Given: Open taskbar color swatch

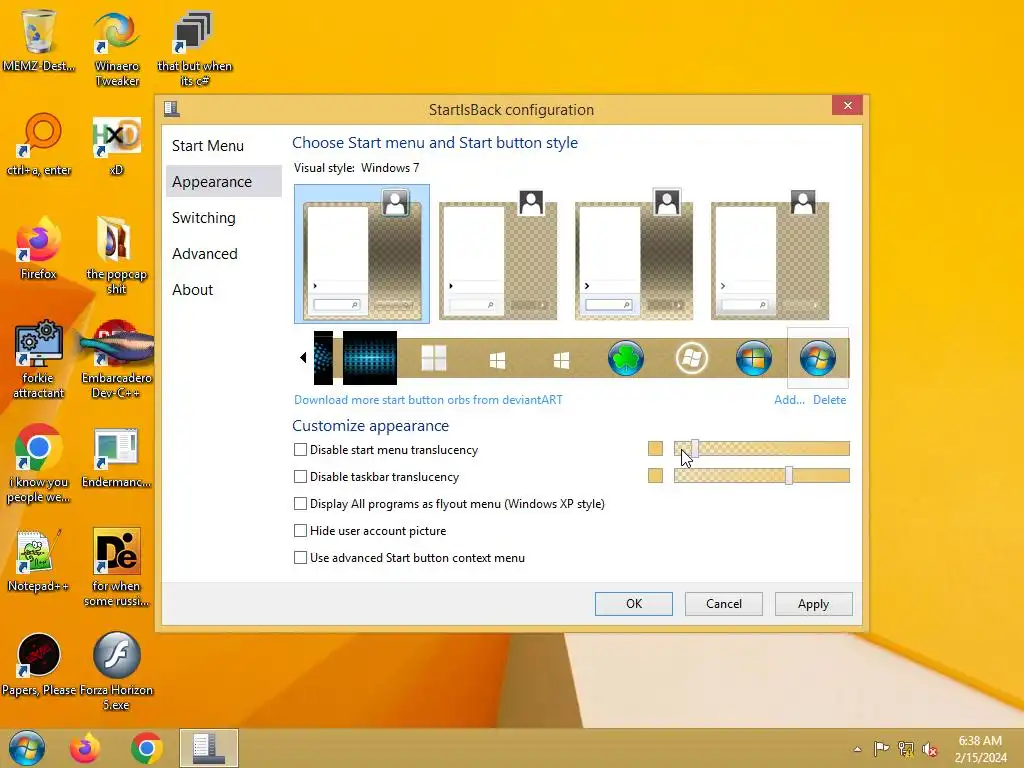Looking at the screenshot, I should (655, 475).
